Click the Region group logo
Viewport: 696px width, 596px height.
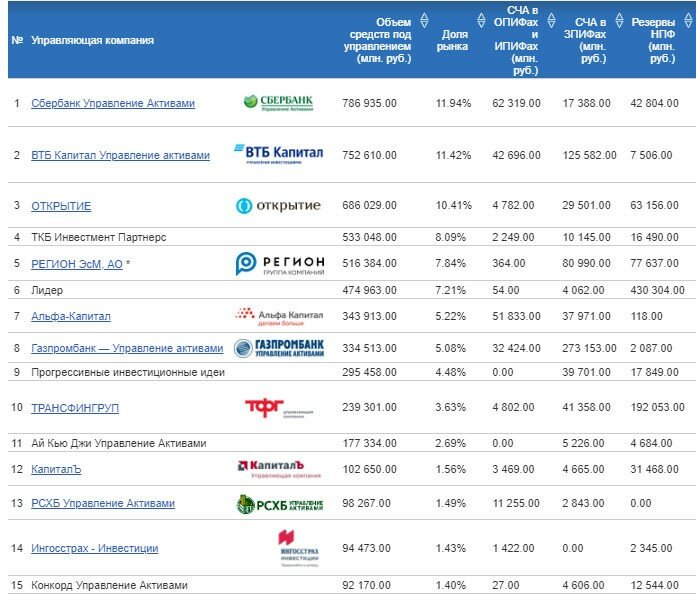[x=278, y=263]
